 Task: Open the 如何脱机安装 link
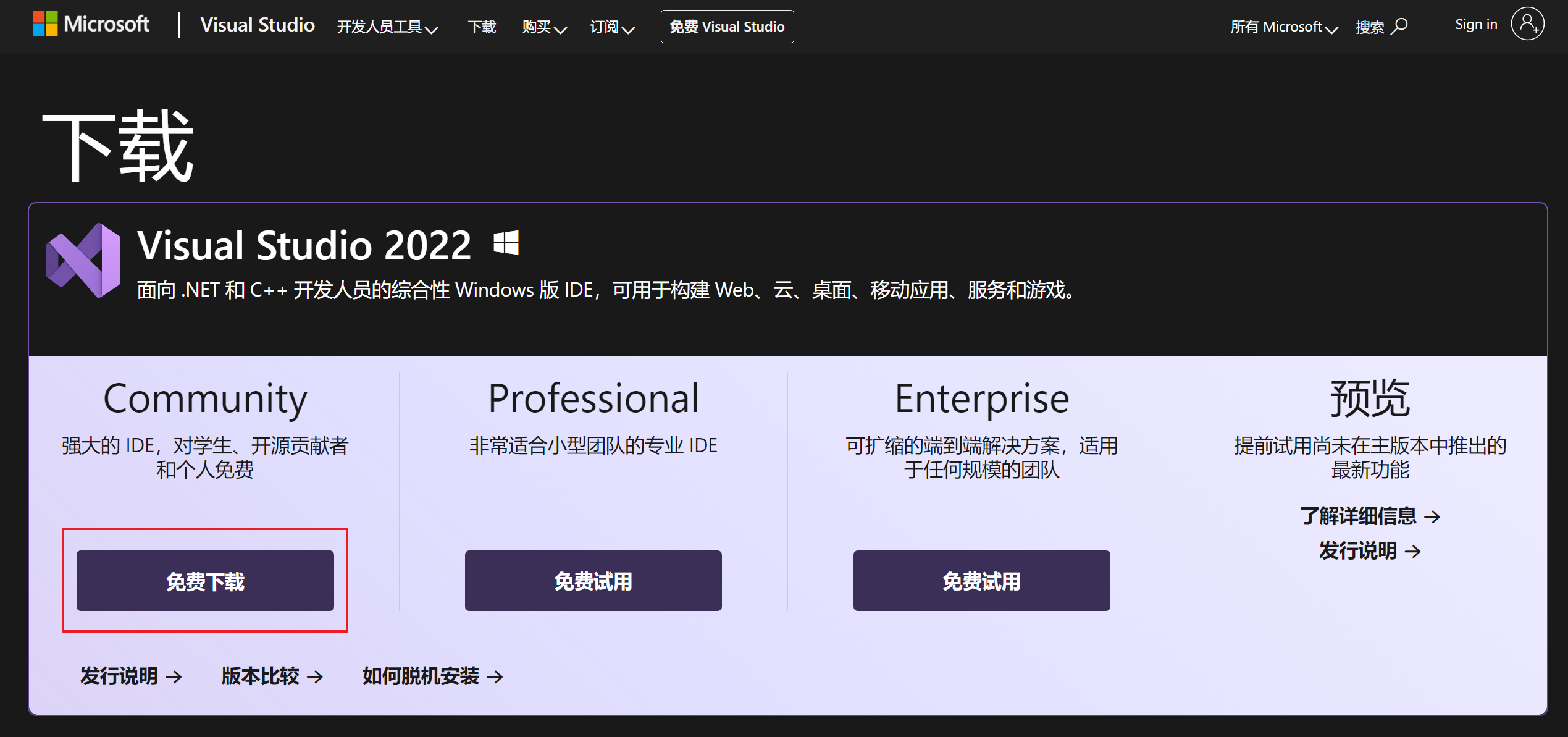click(x=433, y=676)
